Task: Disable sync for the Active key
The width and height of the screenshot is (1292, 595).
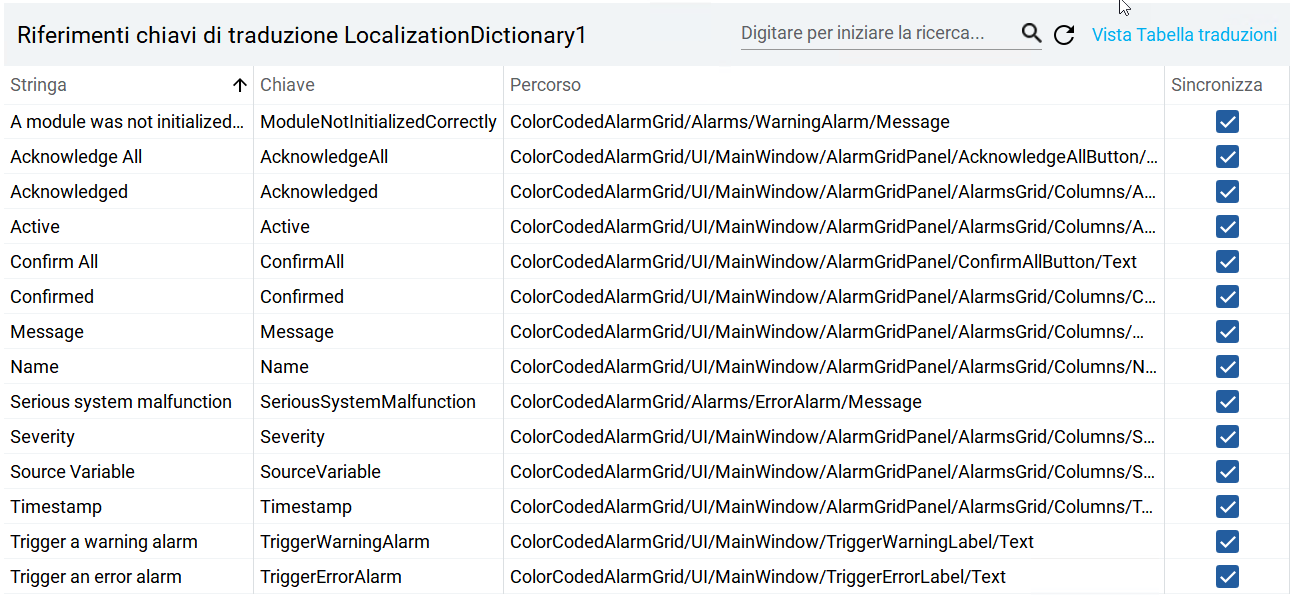Action: point(1226,226)
